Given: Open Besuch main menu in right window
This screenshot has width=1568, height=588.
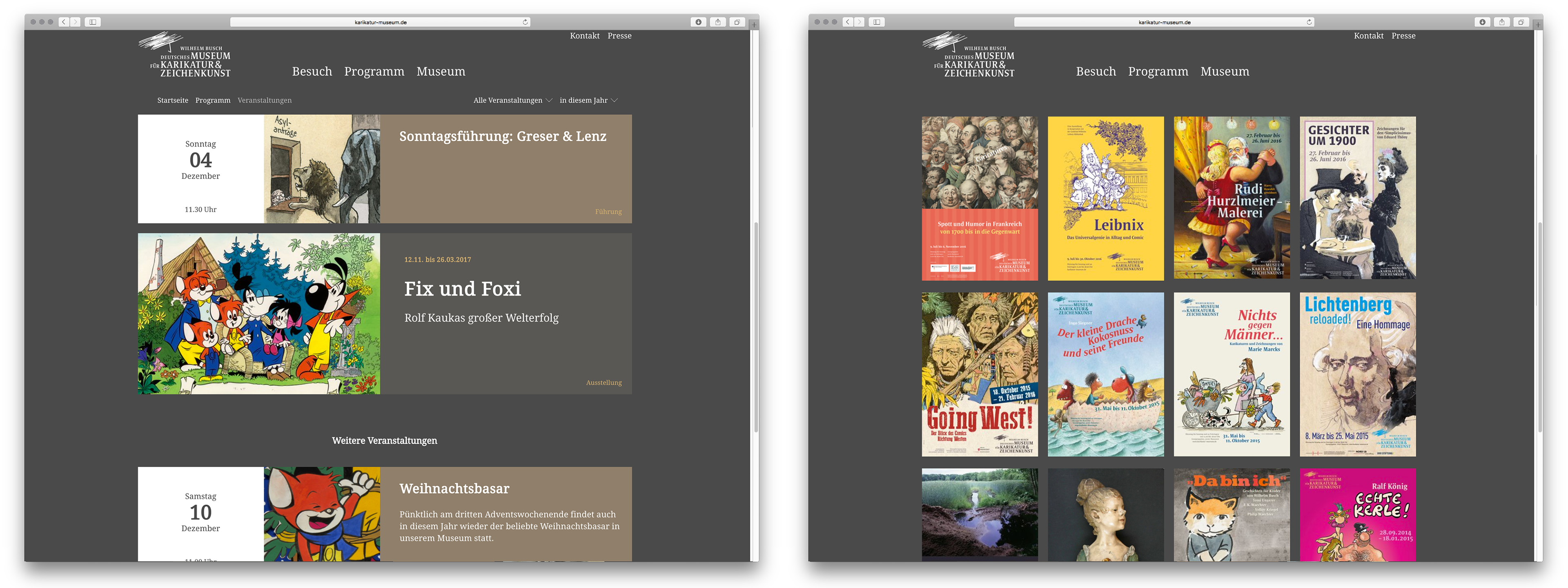Looking at the screenshot, I should click(x=1096, y=72).
